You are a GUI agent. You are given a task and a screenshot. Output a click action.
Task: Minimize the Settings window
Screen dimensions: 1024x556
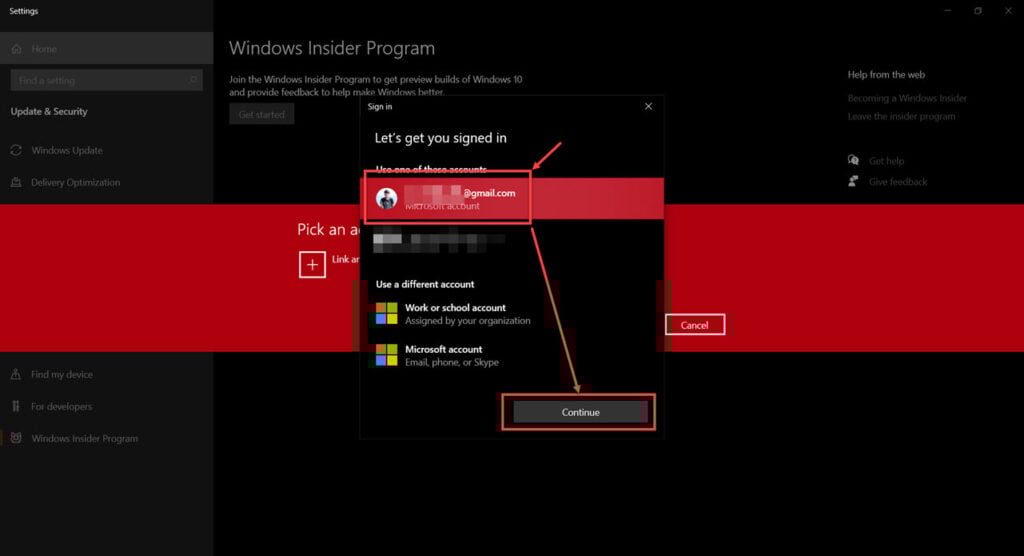(x=948, y=10)
